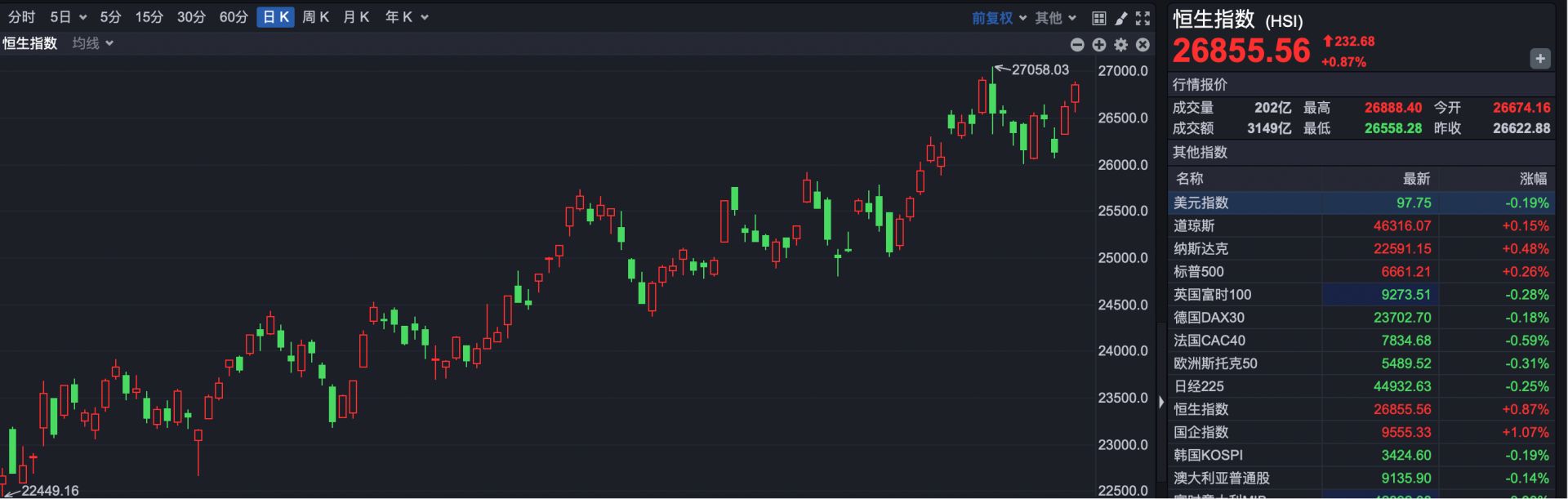Zoom out the chart with minus icon
Screen dimensions: 1568x499
click(x=1077, y=45)
